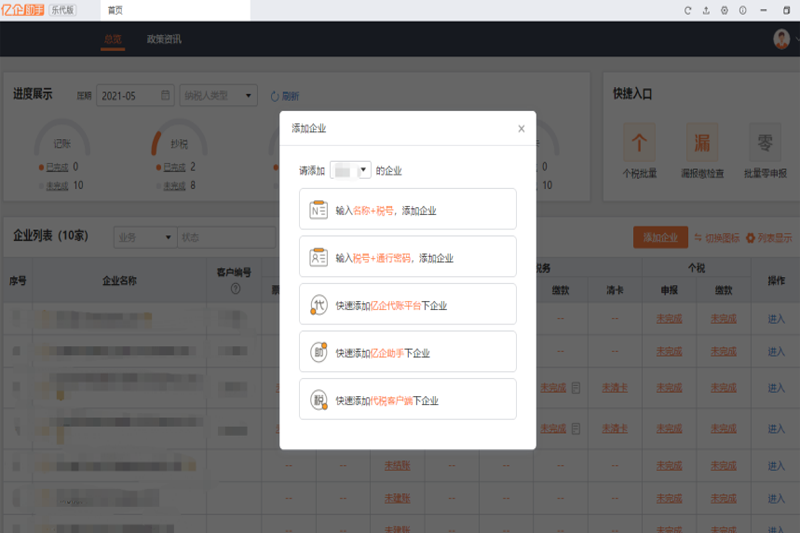Image resolution: width=800 pixels, height=533 pixels.
Task: Click 未清卡 in the third company row
Action: (x=615, y=388)
